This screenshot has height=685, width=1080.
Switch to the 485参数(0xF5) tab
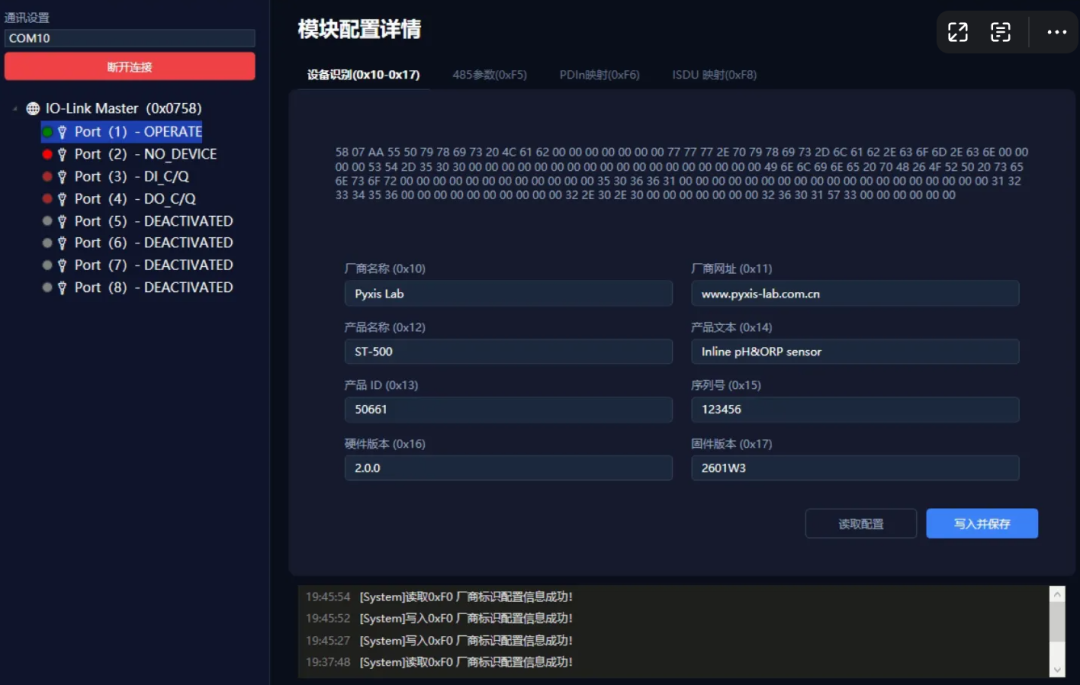pos(489,75)
